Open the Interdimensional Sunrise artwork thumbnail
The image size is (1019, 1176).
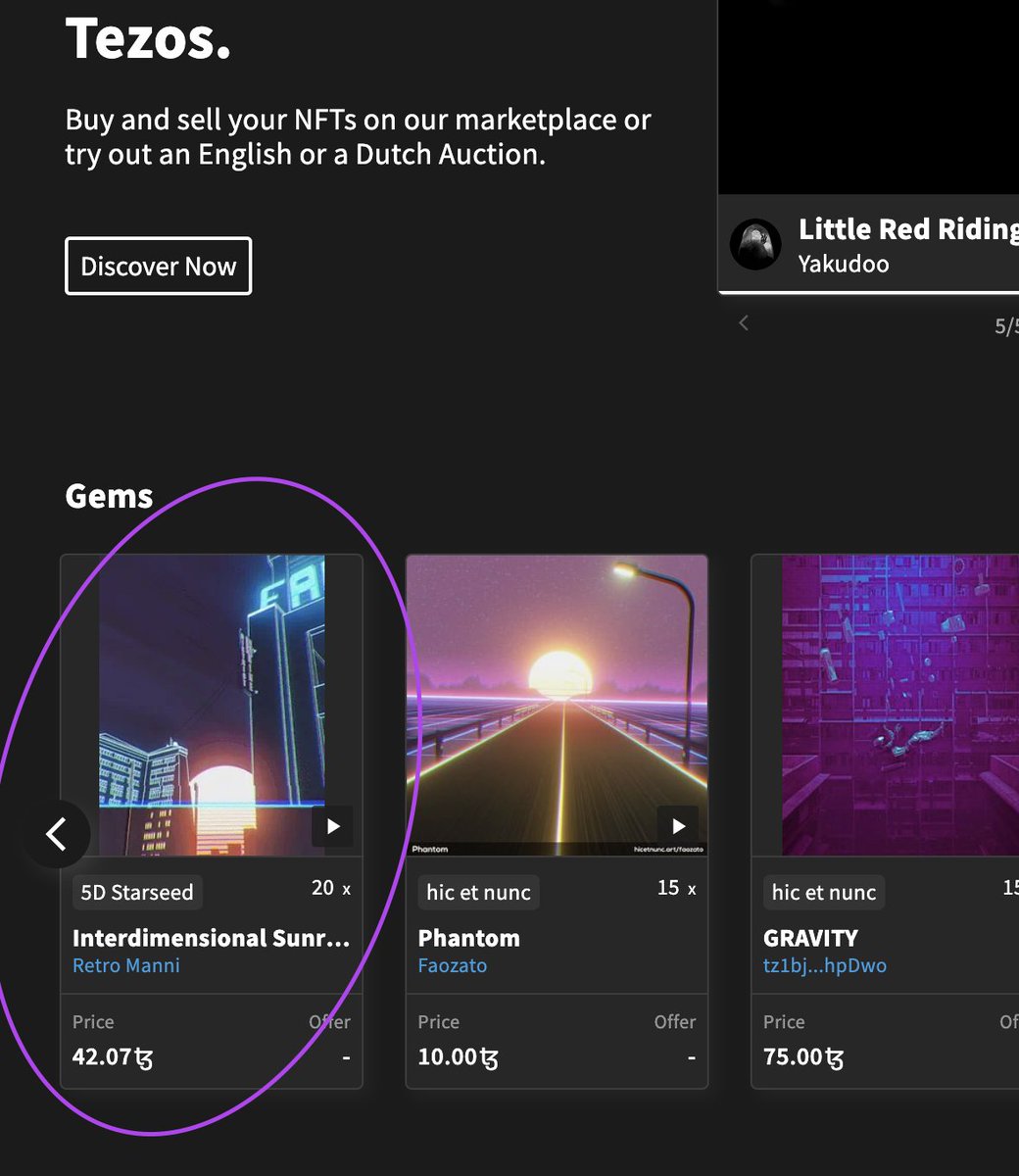pos(212,706)
